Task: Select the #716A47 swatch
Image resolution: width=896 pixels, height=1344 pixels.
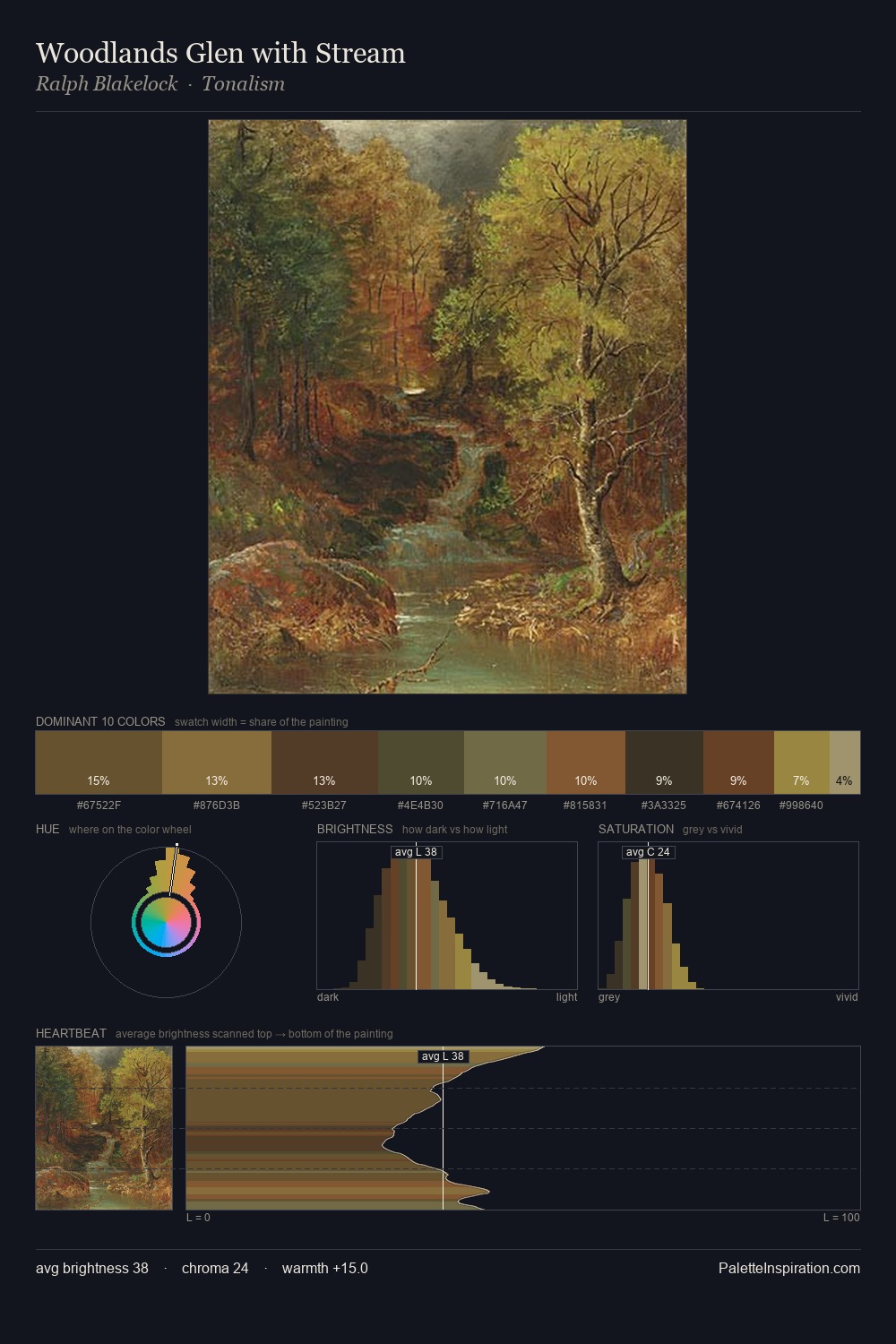Action: coord(505,762)
